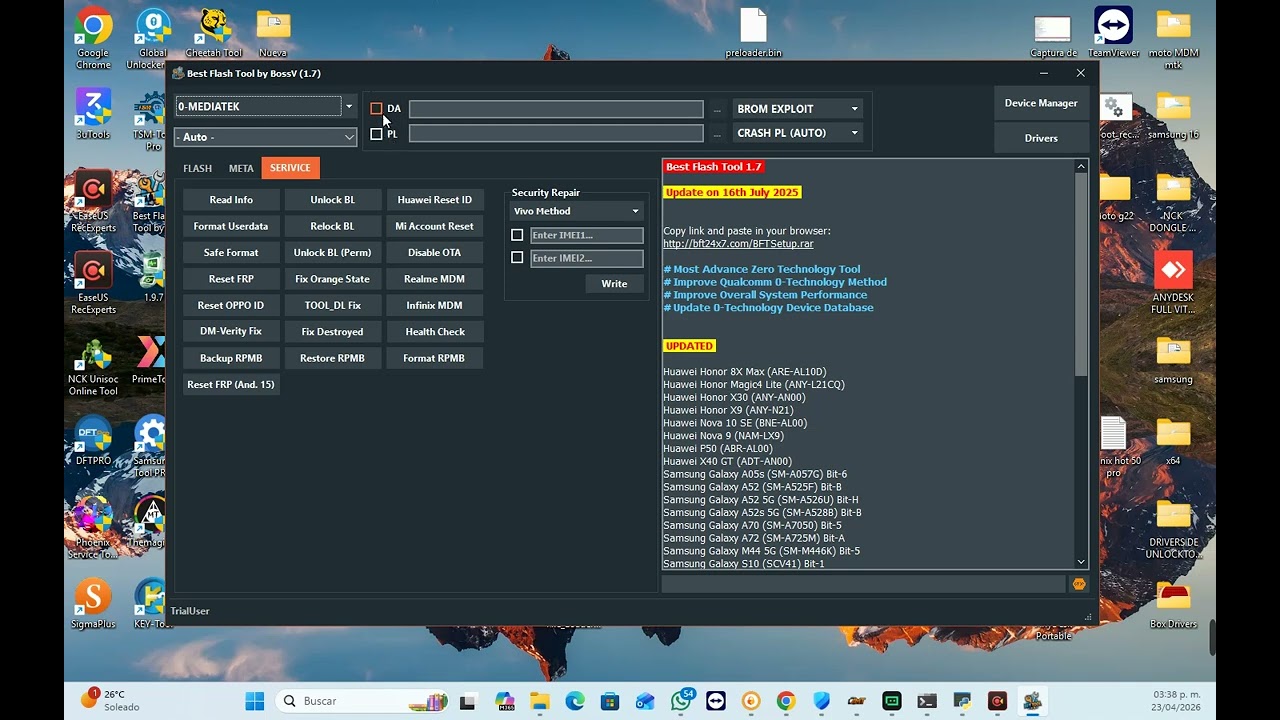Click Reset FRP (And. 15) button
The width and height of the screenshot is (1280, 720).
pos(231,384)
